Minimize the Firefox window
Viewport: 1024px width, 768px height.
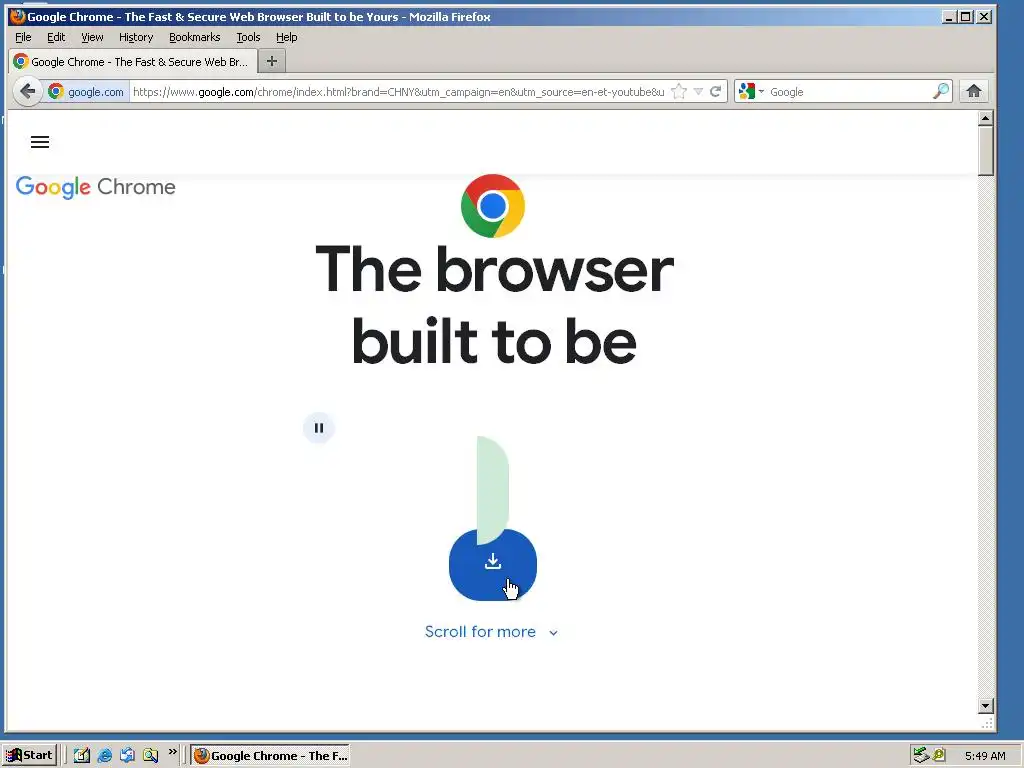pos(950,16)
